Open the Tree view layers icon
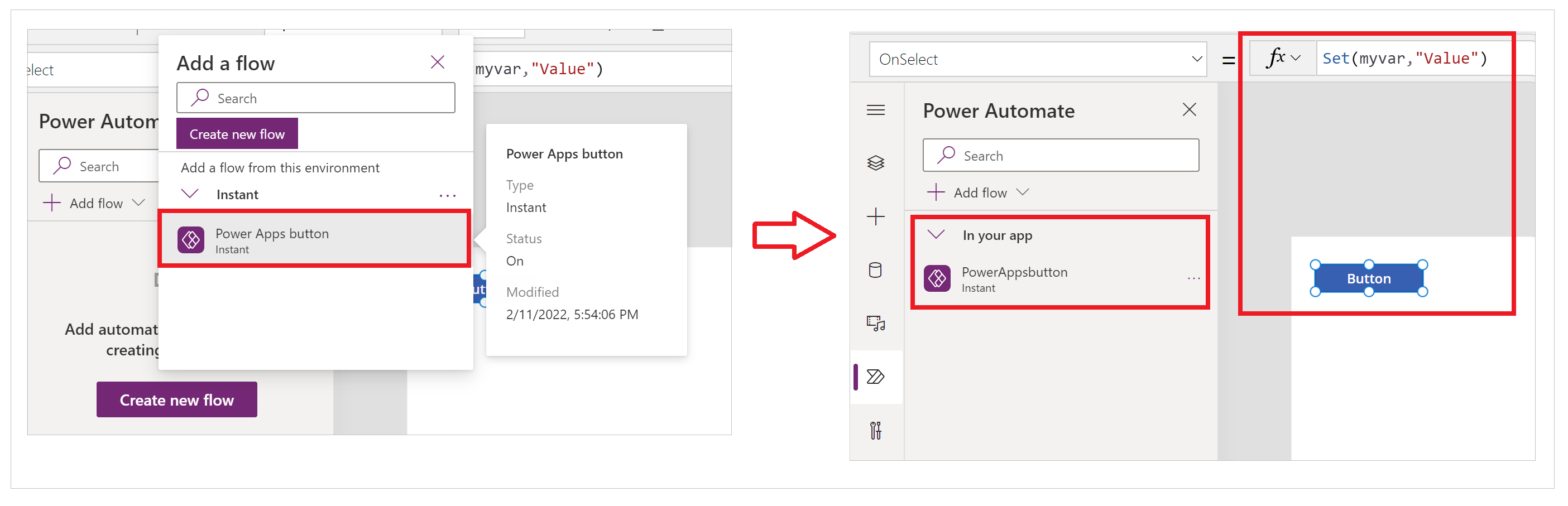This screenshot has width=1568, height=506. (x=875, y=163)
